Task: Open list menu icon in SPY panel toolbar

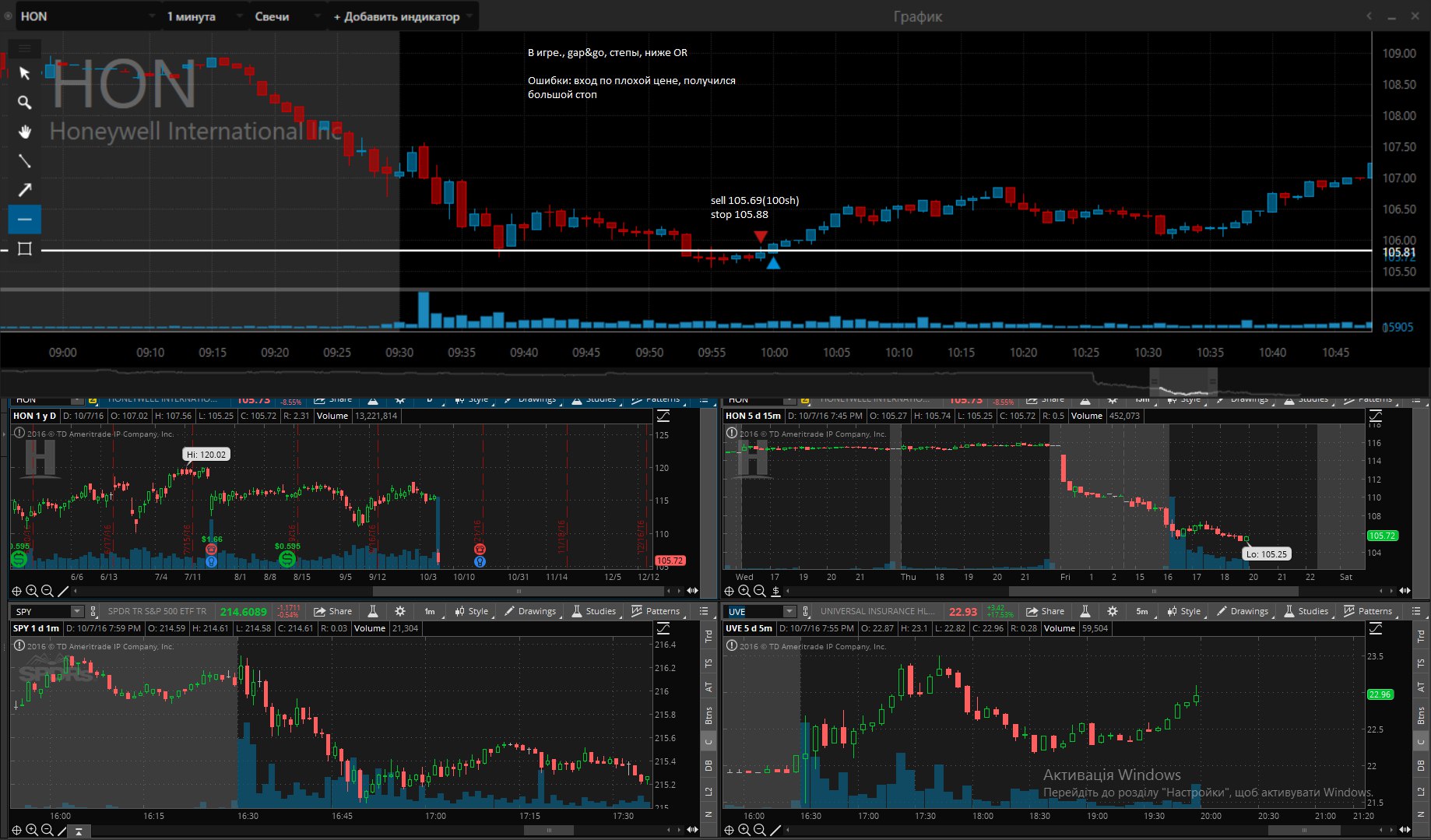Action: click(704, 611)
